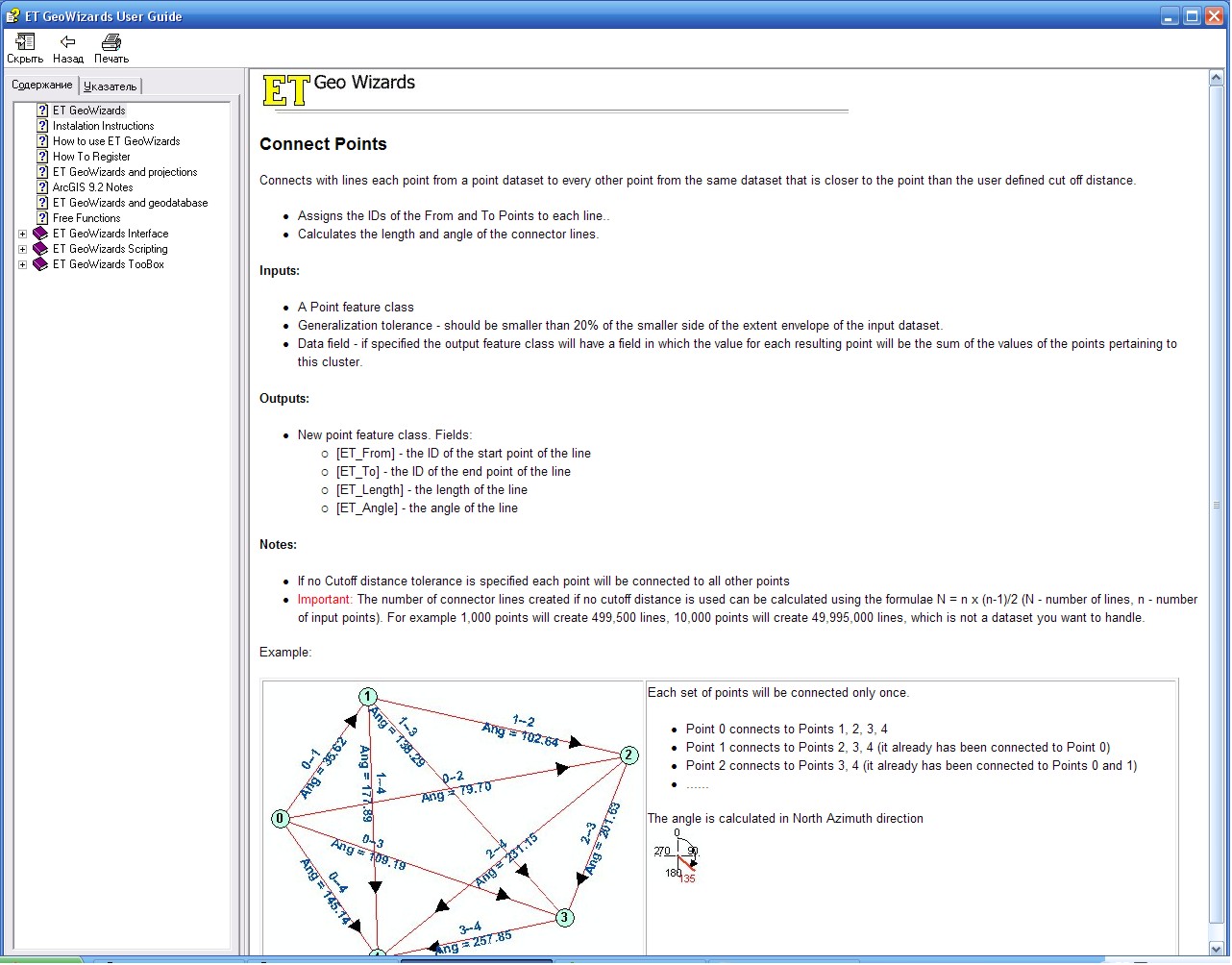Screen dimensions: 1232x965
Task: Click the vertical scrollbar thumb of content pane
Action: 1216,505
